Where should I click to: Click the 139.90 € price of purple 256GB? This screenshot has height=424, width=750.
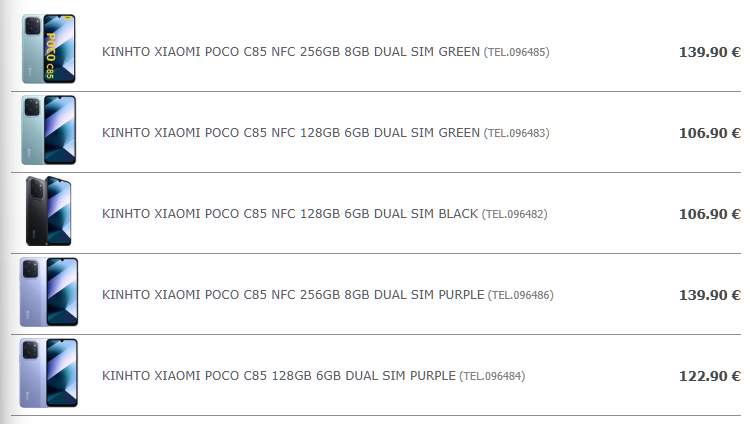(709, 295)
